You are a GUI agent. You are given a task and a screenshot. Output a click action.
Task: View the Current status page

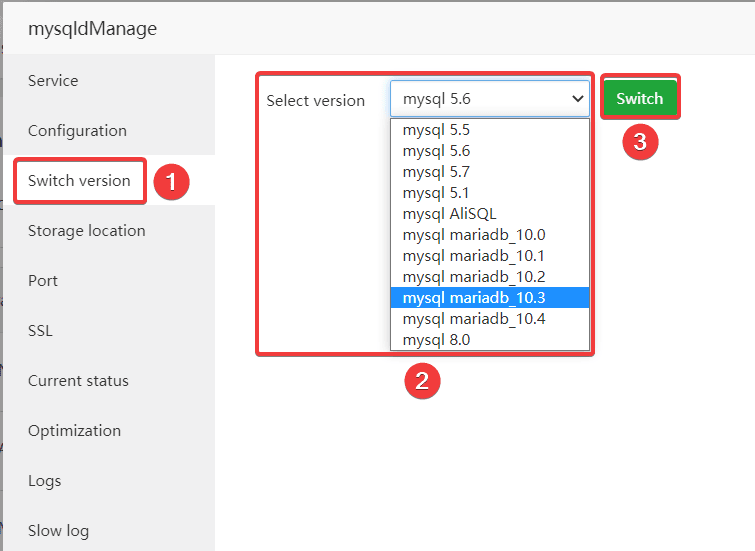point(78,381)
